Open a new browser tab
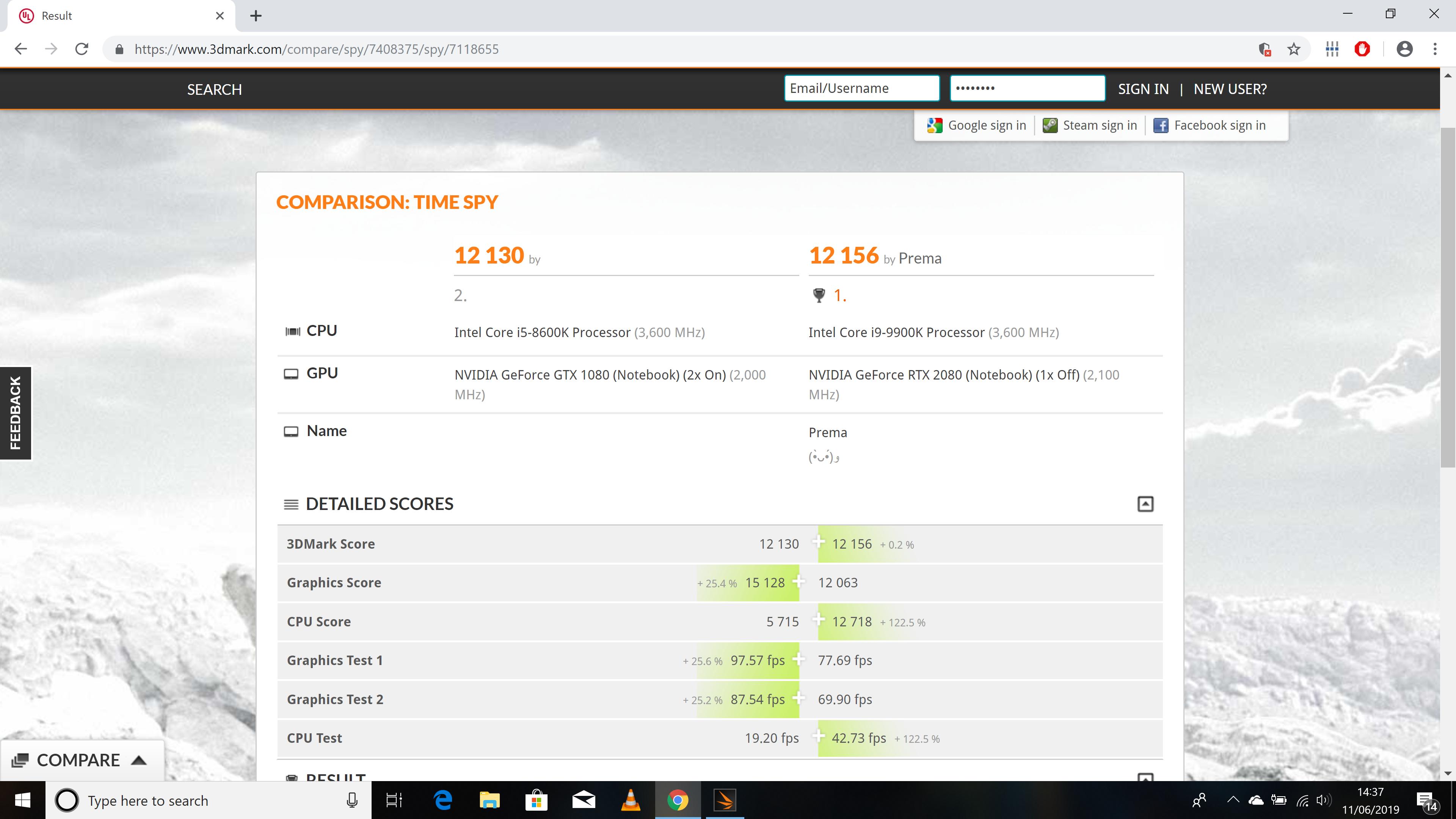Viewport: 1456px width, 819px height. 256,16
